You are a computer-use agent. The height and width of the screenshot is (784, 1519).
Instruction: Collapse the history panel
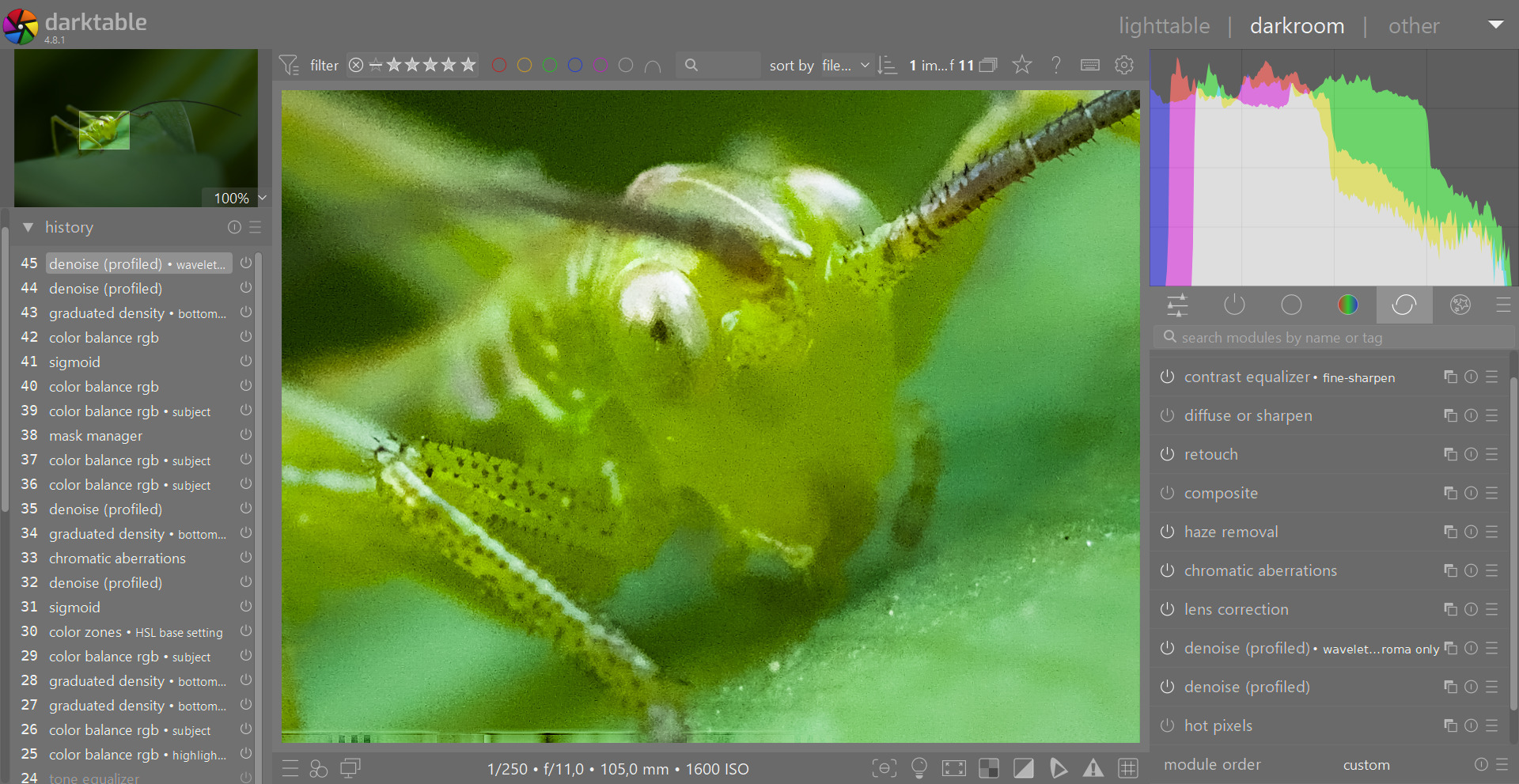(28, 227)
